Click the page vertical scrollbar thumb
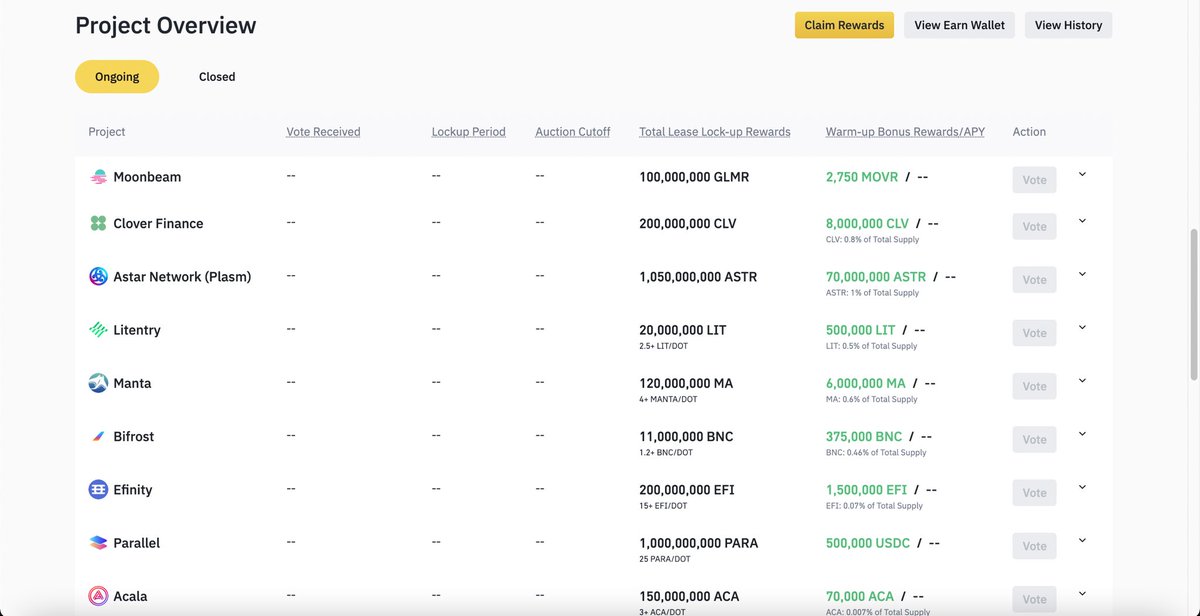 click(1193, 305)
